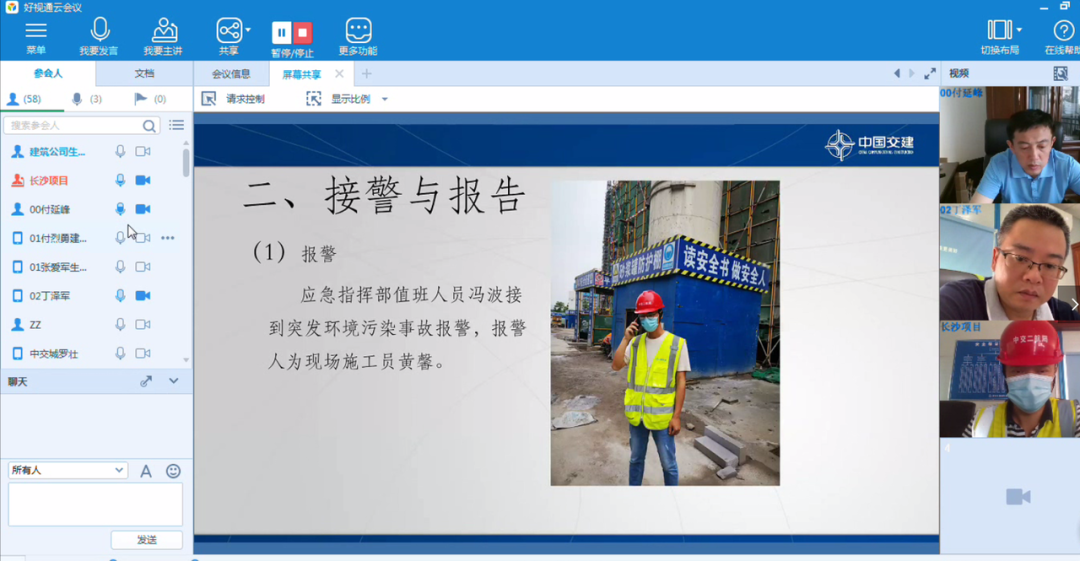Open the 所有人 chat recipient dropdown
The image size is (1080, 561).
point(68,470)
